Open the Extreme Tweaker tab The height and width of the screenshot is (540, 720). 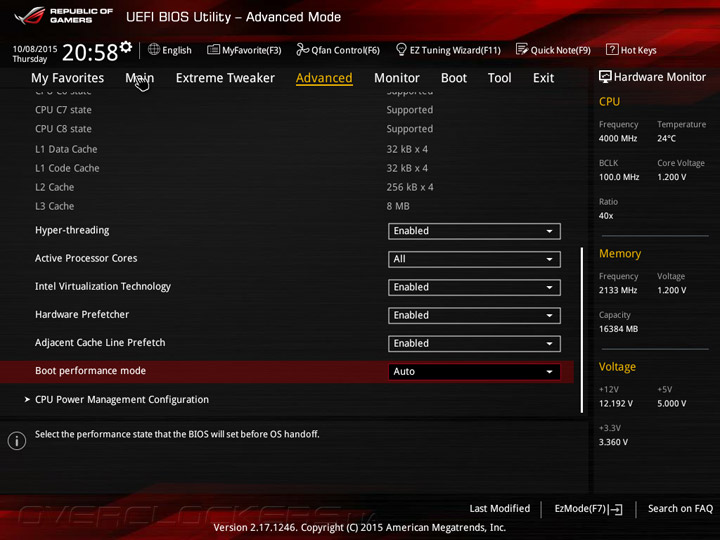pos(225,78)
